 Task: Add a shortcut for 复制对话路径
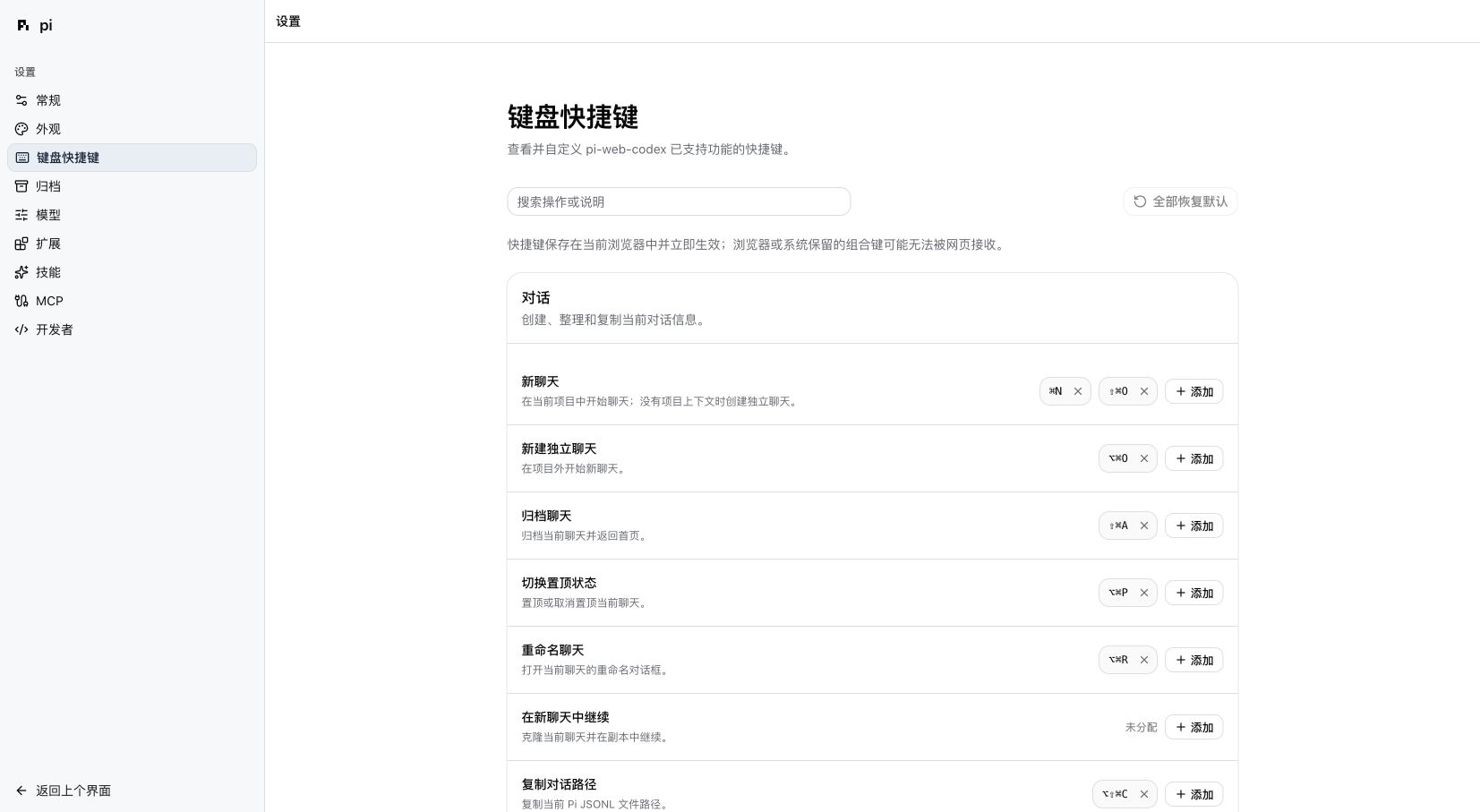coord(1194,794)
